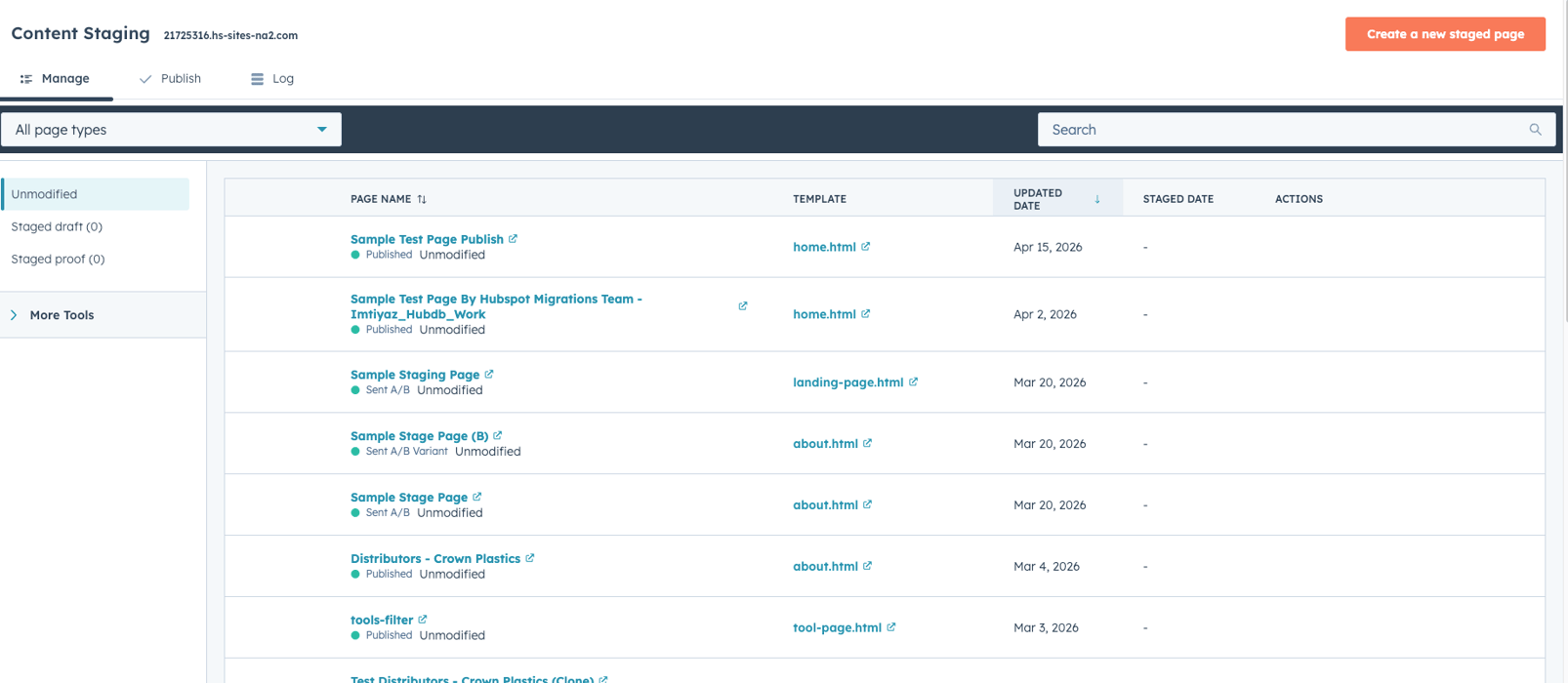
Task: Select the Staged draft (0) filter
Action: coord(57,226)
